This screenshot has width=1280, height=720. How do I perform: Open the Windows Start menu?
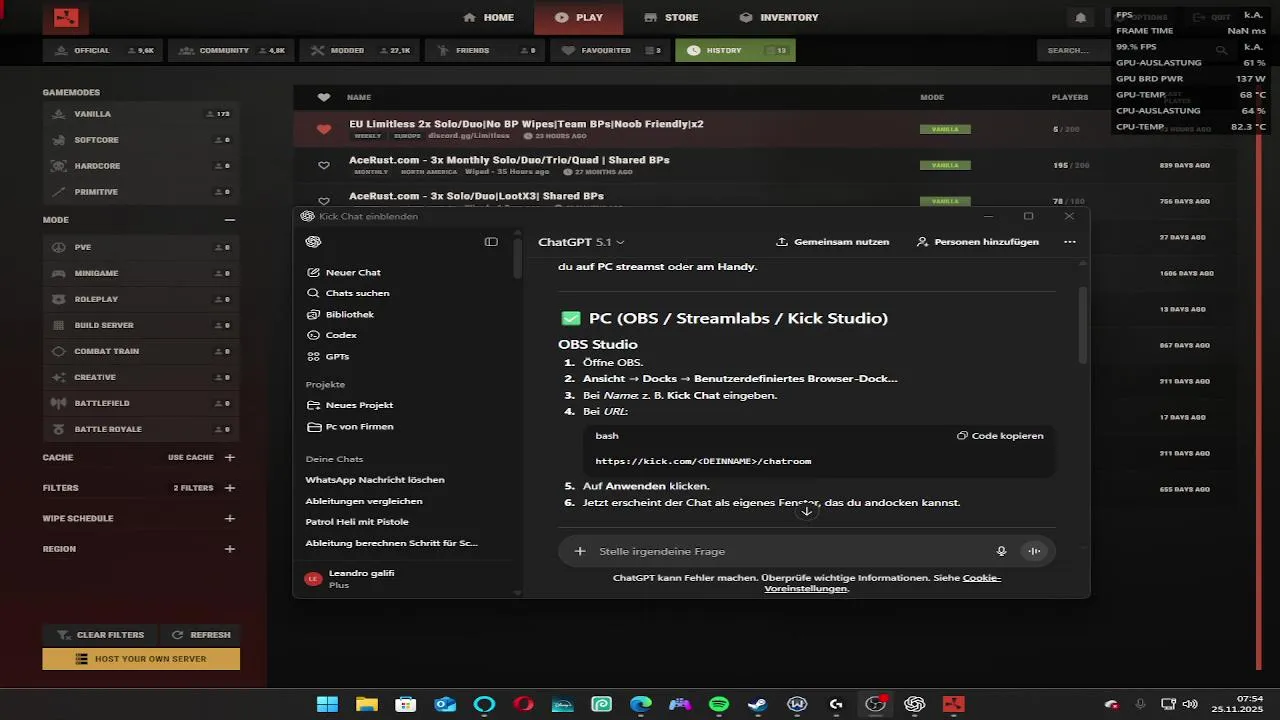pos(327,704)
